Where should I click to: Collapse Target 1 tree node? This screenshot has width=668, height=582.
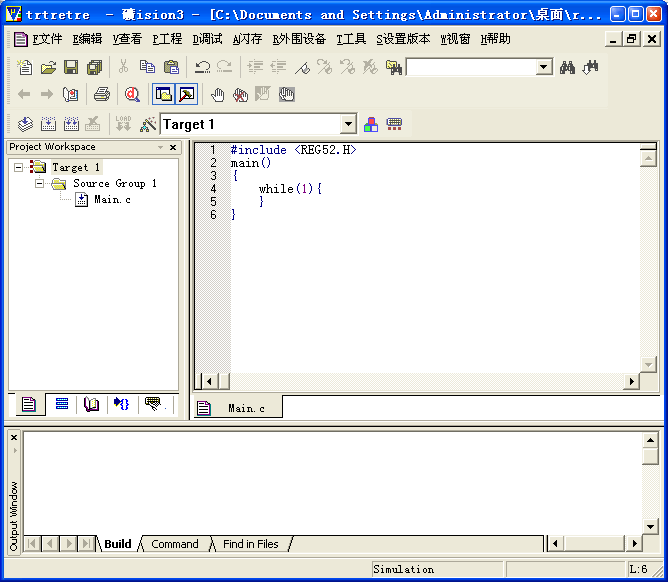pos(18,167)
